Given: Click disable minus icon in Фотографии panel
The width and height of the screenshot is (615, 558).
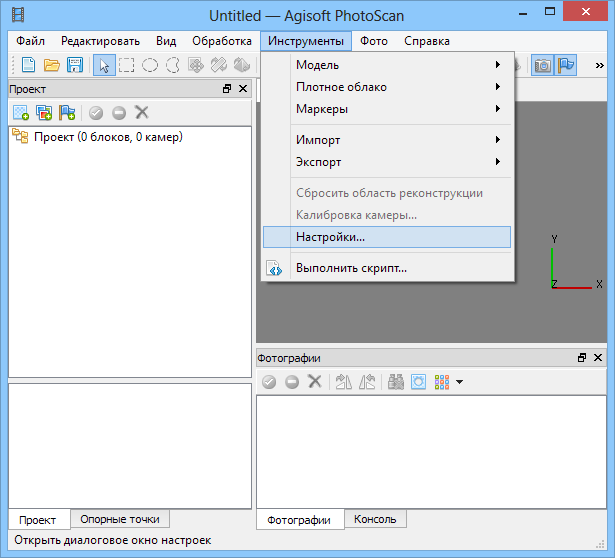Looking at the screenshot, I should [292, 382].
